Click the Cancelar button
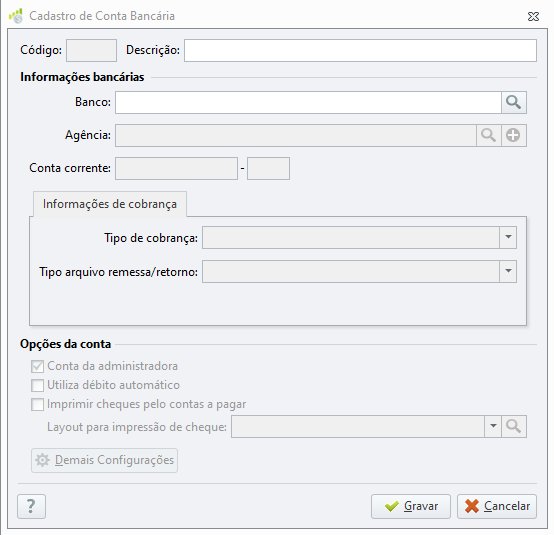The image size is (554, 535). [497, 506]
